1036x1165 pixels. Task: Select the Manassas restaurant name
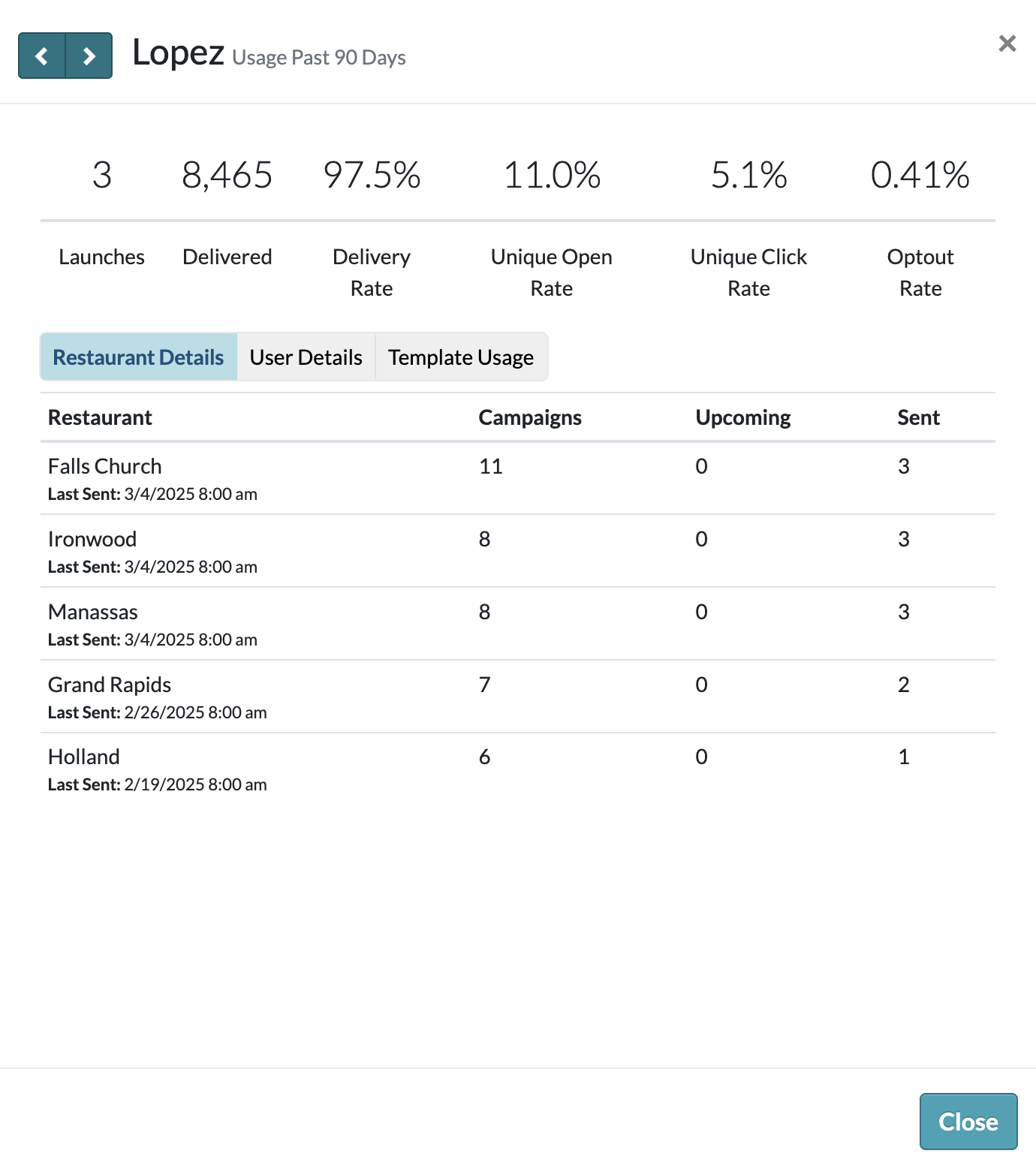point(93,612)
